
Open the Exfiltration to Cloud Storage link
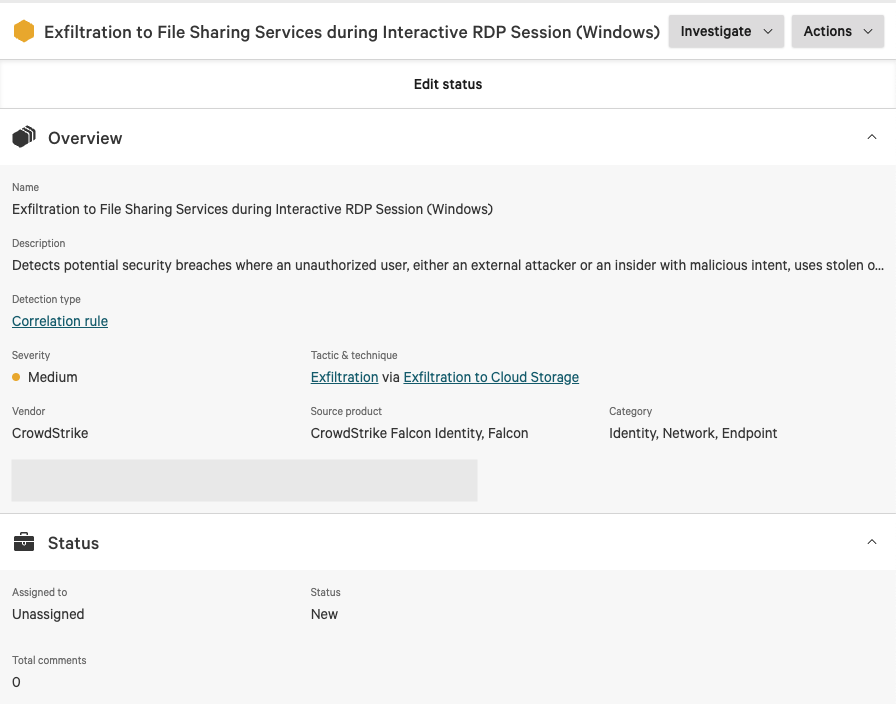491,377
